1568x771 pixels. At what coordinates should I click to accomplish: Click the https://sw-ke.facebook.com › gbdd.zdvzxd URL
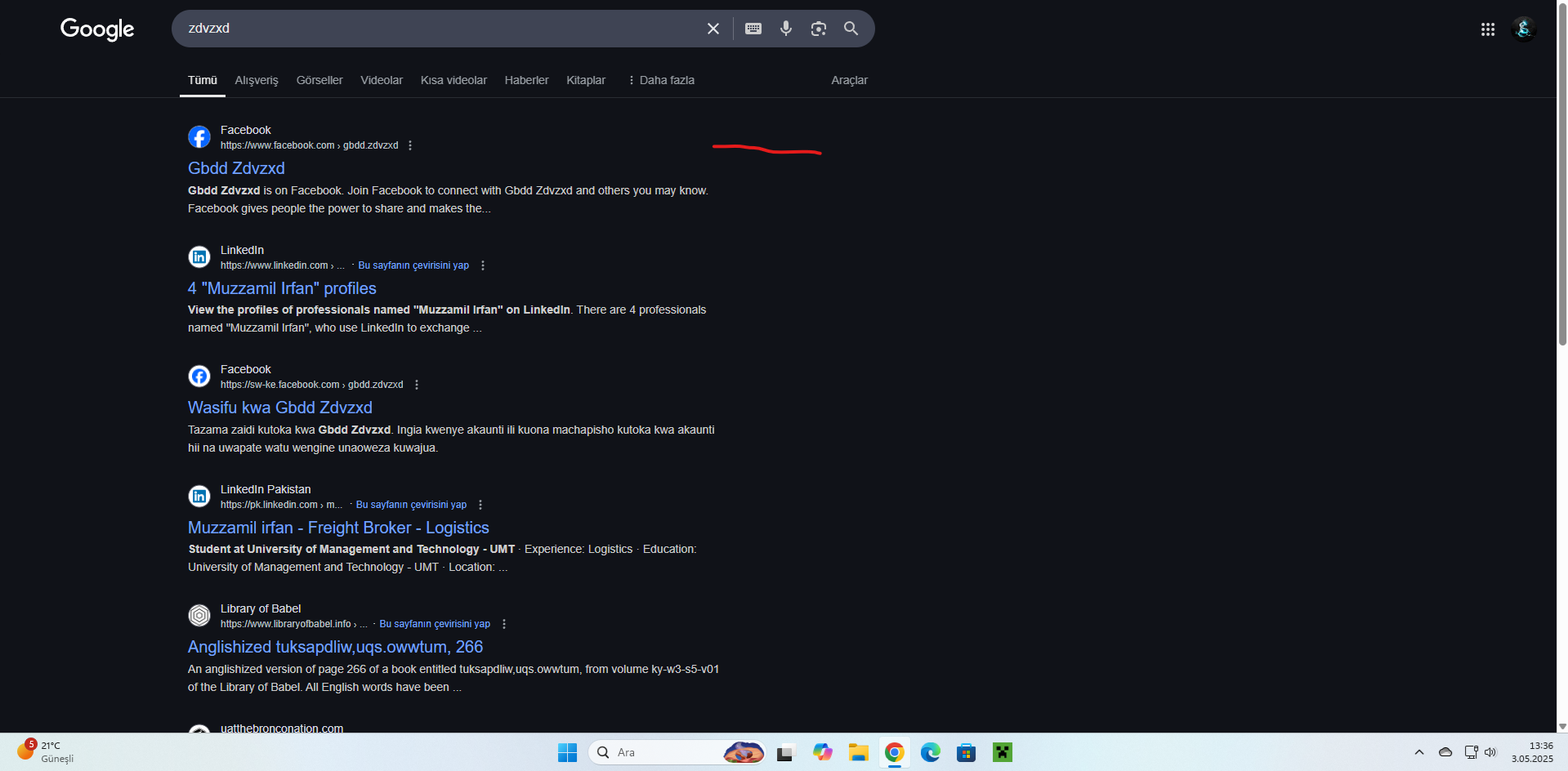[312, 385]
